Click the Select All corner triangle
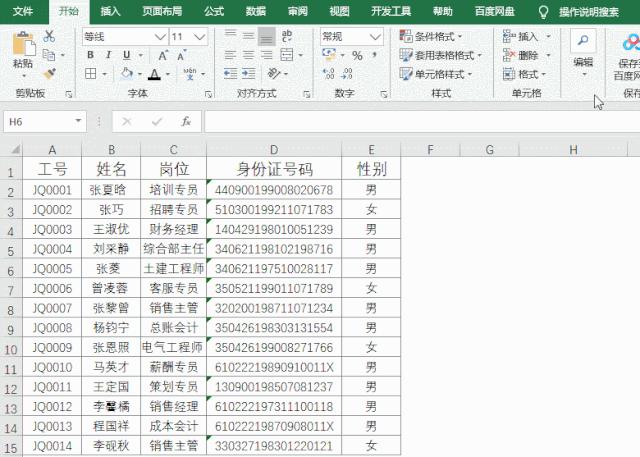 (x=15, y=150)
